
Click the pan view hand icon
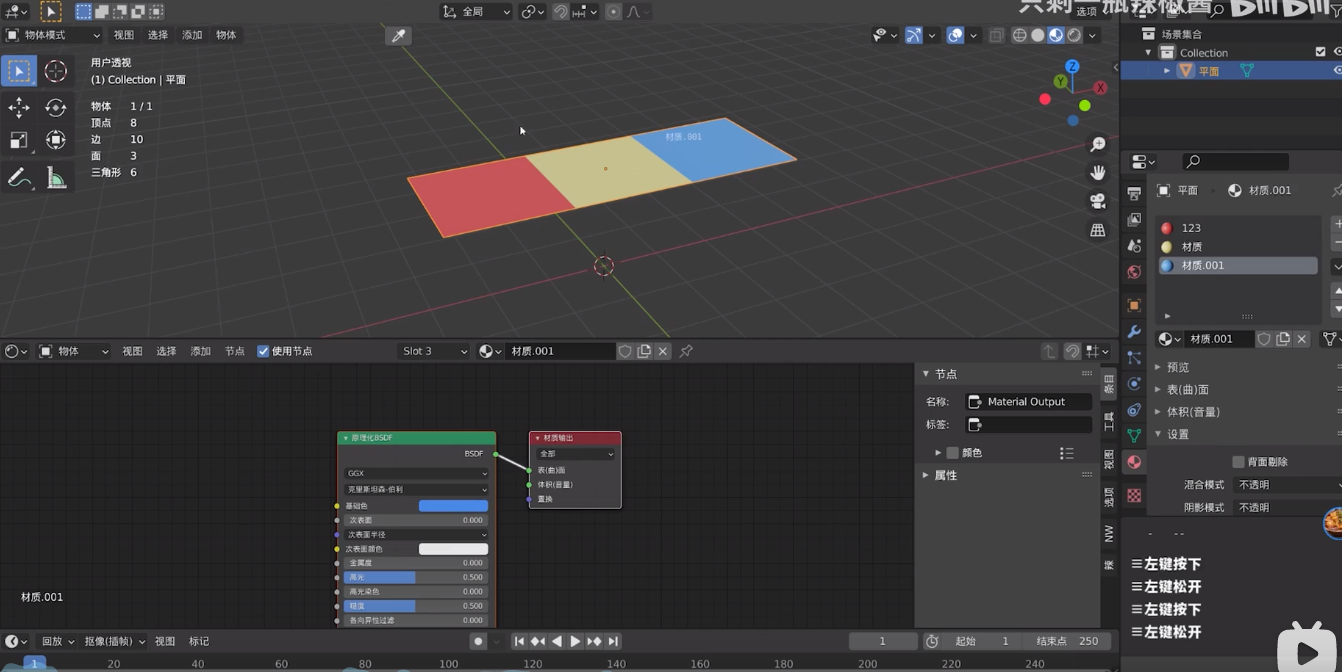1098,173
